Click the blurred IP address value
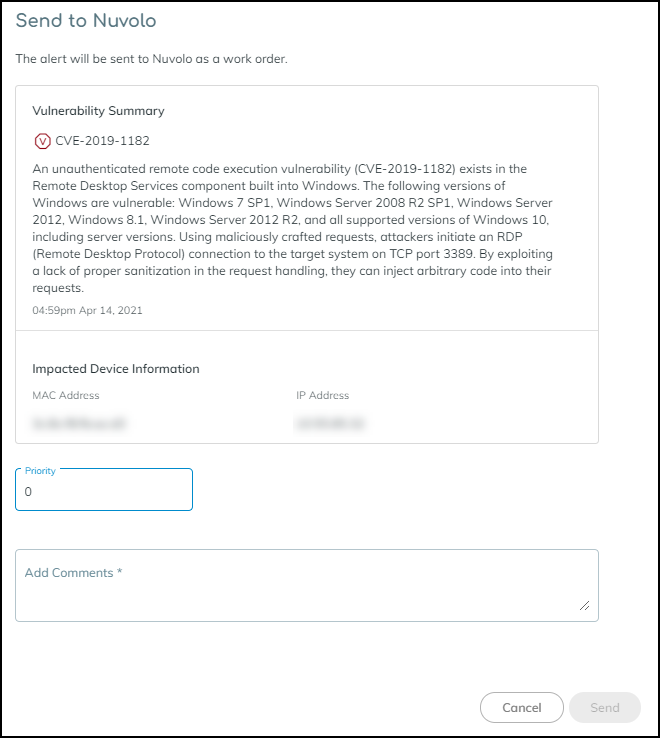The height and width of the screenshot is (738, 660). tap(328, 424)
